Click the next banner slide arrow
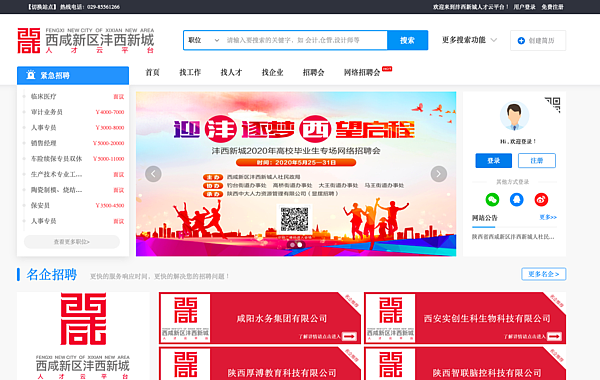The image size is (600, 380). pos(439,174)
